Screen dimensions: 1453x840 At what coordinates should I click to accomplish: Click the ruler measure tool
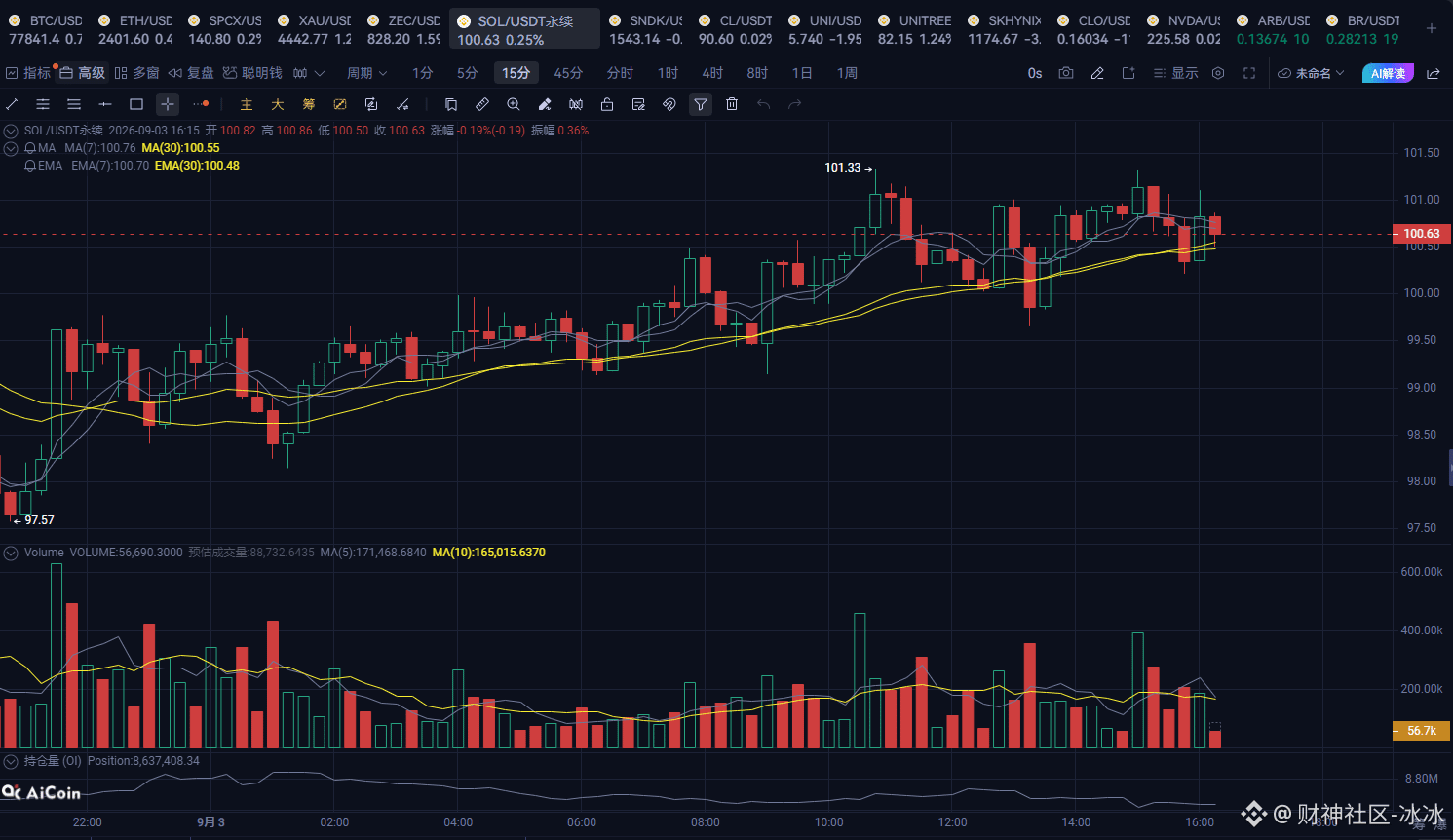click(x=482, y=104)
